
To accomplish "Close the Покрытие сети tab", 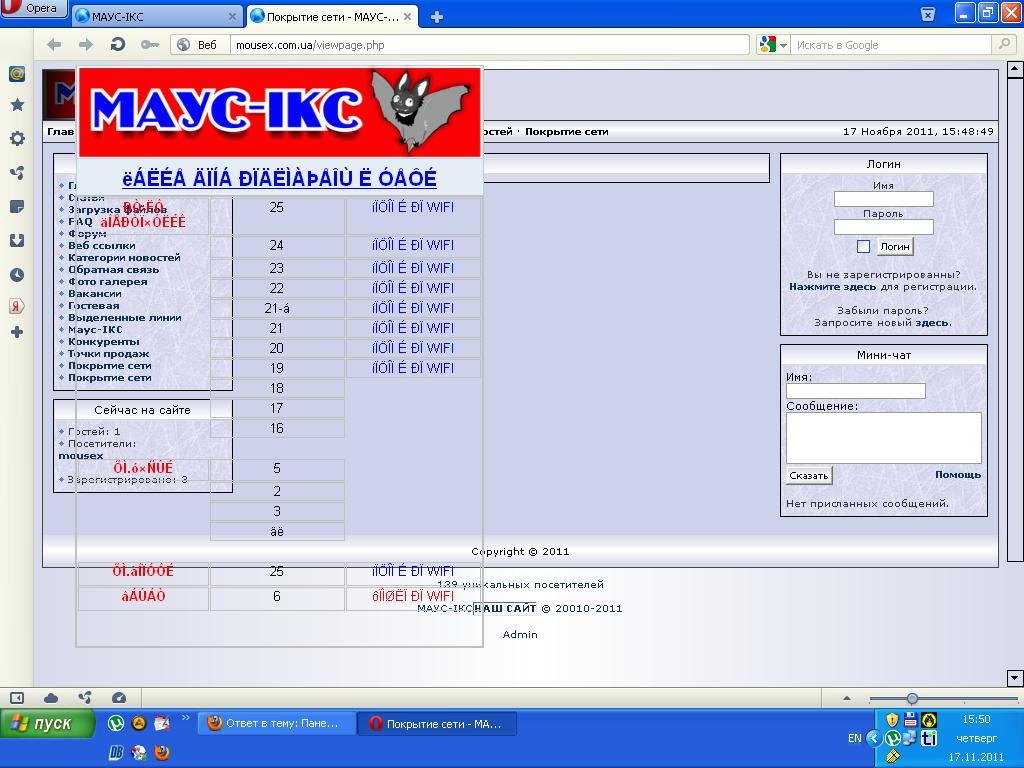I will (x=408, y=16).
